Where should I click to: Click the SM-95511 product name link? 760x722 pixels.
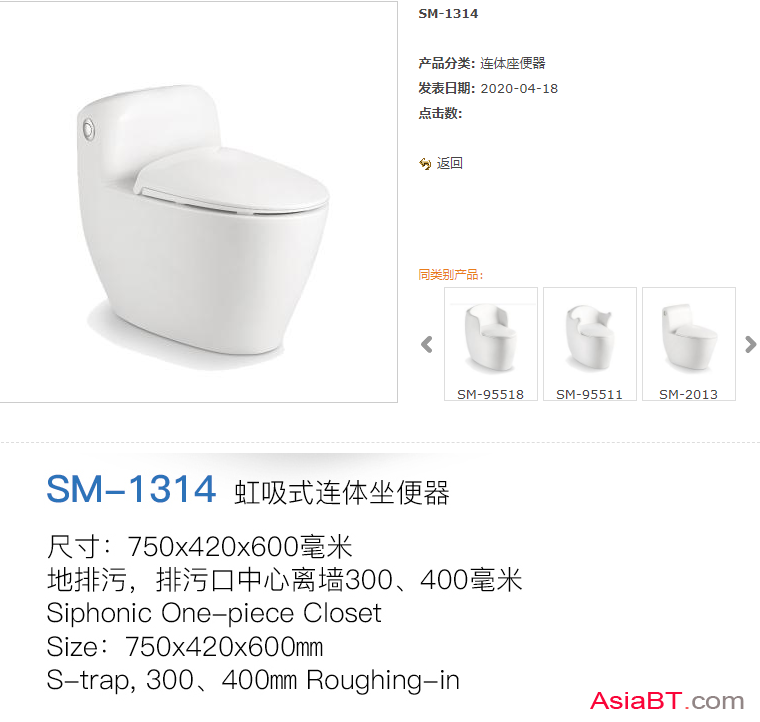coord(589,394)
